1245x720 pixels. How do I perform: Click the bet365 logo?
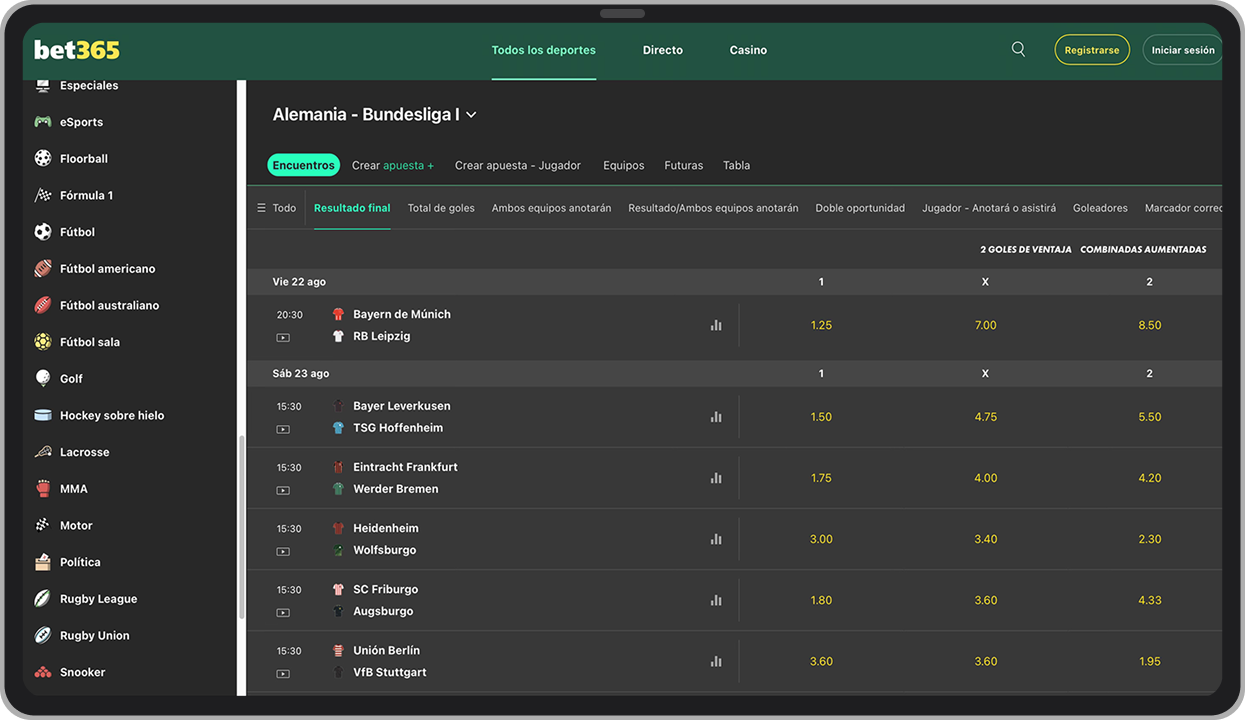coord(77,49)
